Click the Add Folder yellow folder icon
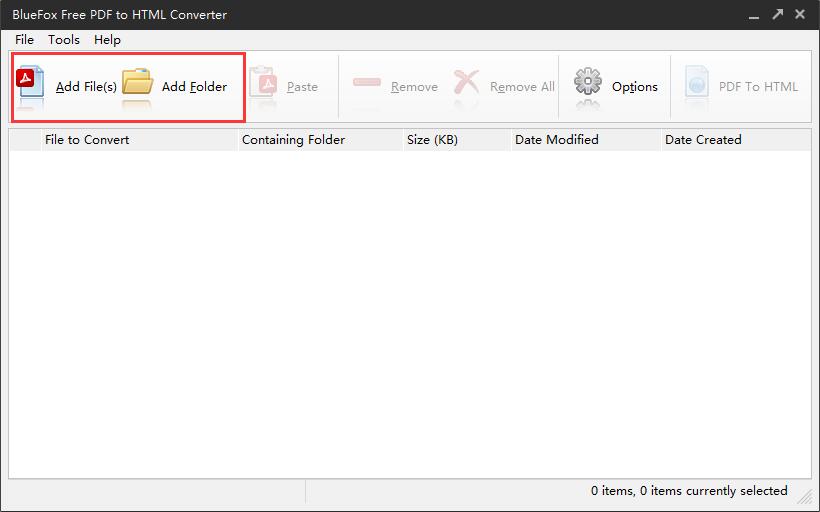The width and height of the screenshot is (820, 512). pos(137,82)
